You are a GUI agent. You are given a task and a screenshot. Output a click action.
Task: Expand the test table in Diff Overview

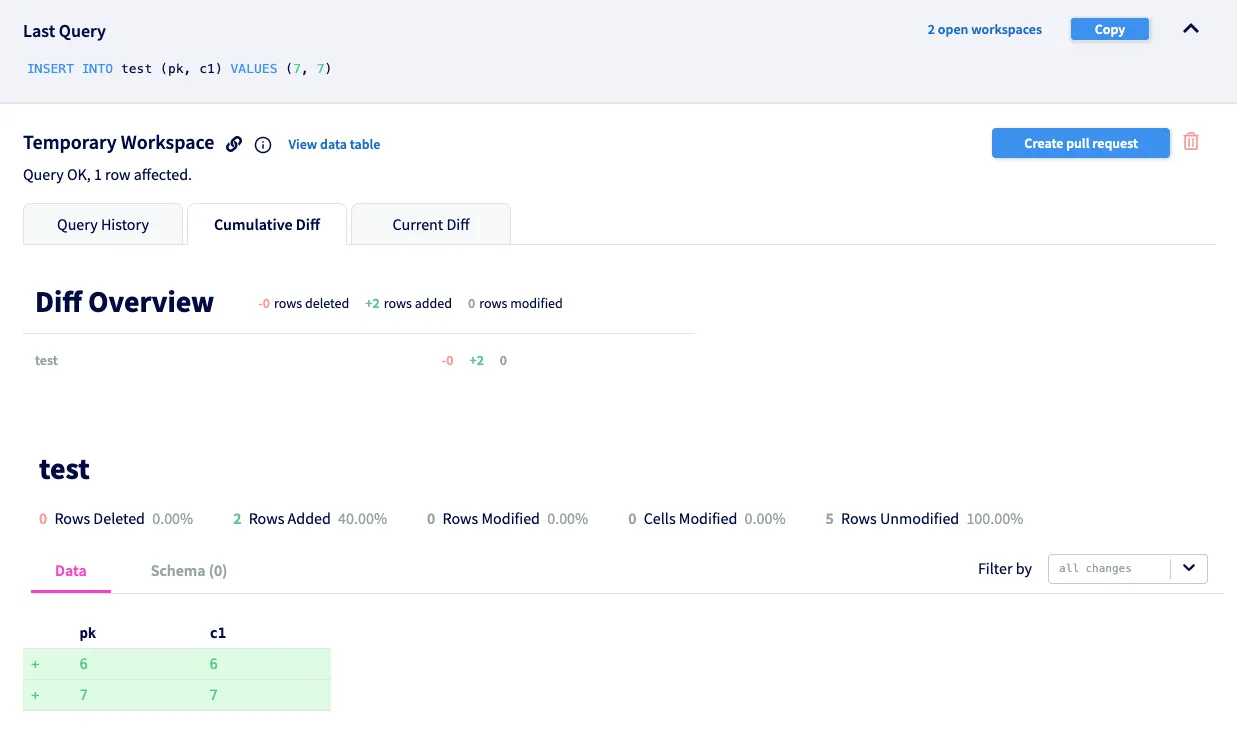point(46,361)
